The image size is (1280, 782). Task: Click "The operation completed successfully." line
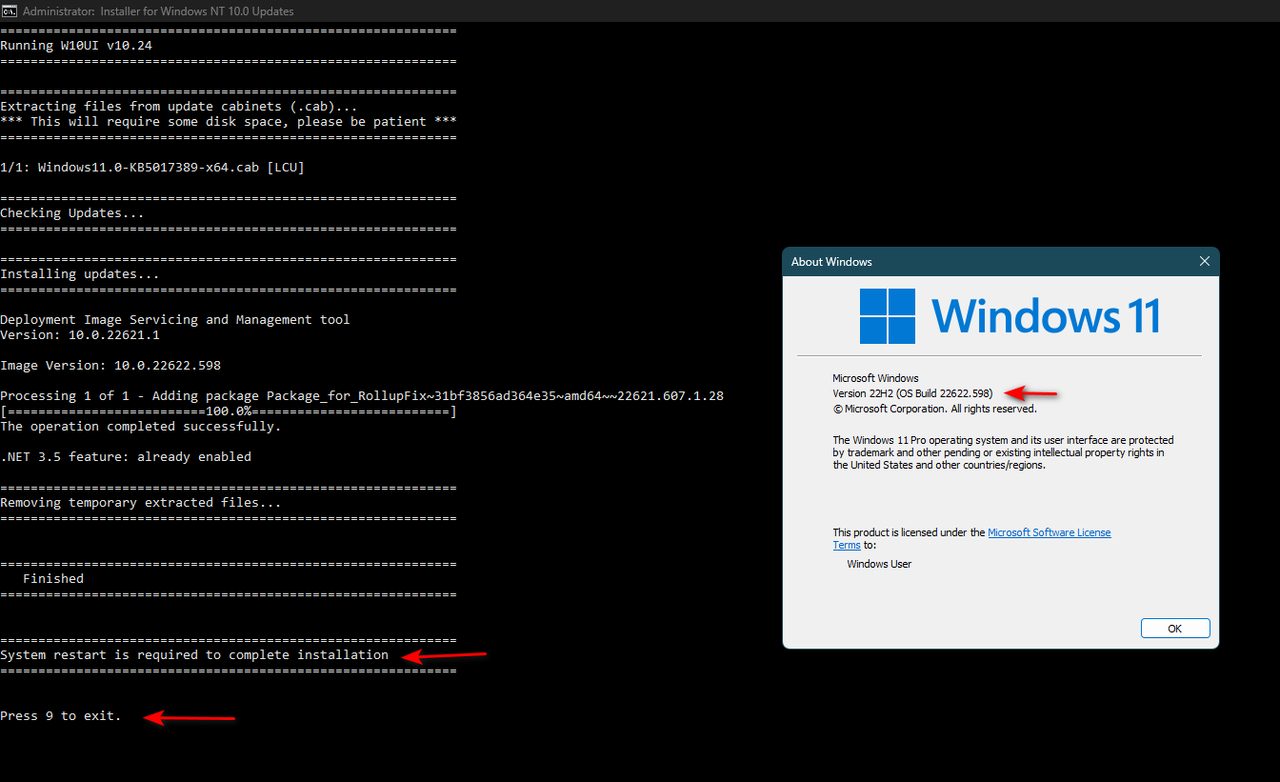point(140,426)
